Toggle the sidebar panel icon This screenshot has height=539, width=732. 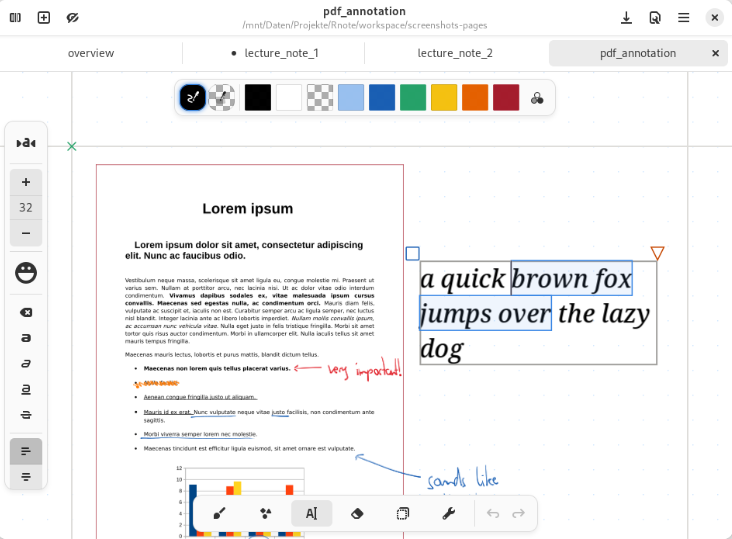coord(15,18)
